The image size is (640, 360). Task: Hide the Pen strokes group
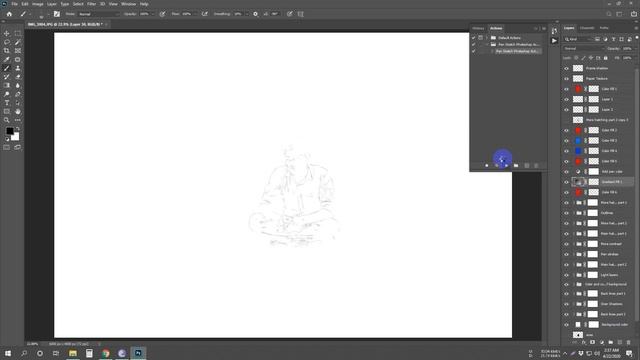click(567, 254)
